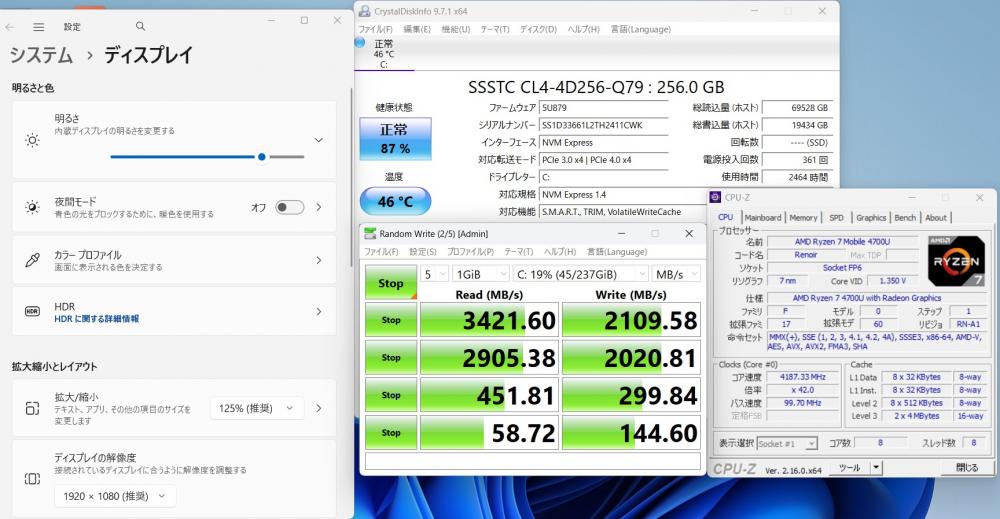Click the search icon in Settings
1000x519 pixels.
pyautogui.click(x=140, y=26)
